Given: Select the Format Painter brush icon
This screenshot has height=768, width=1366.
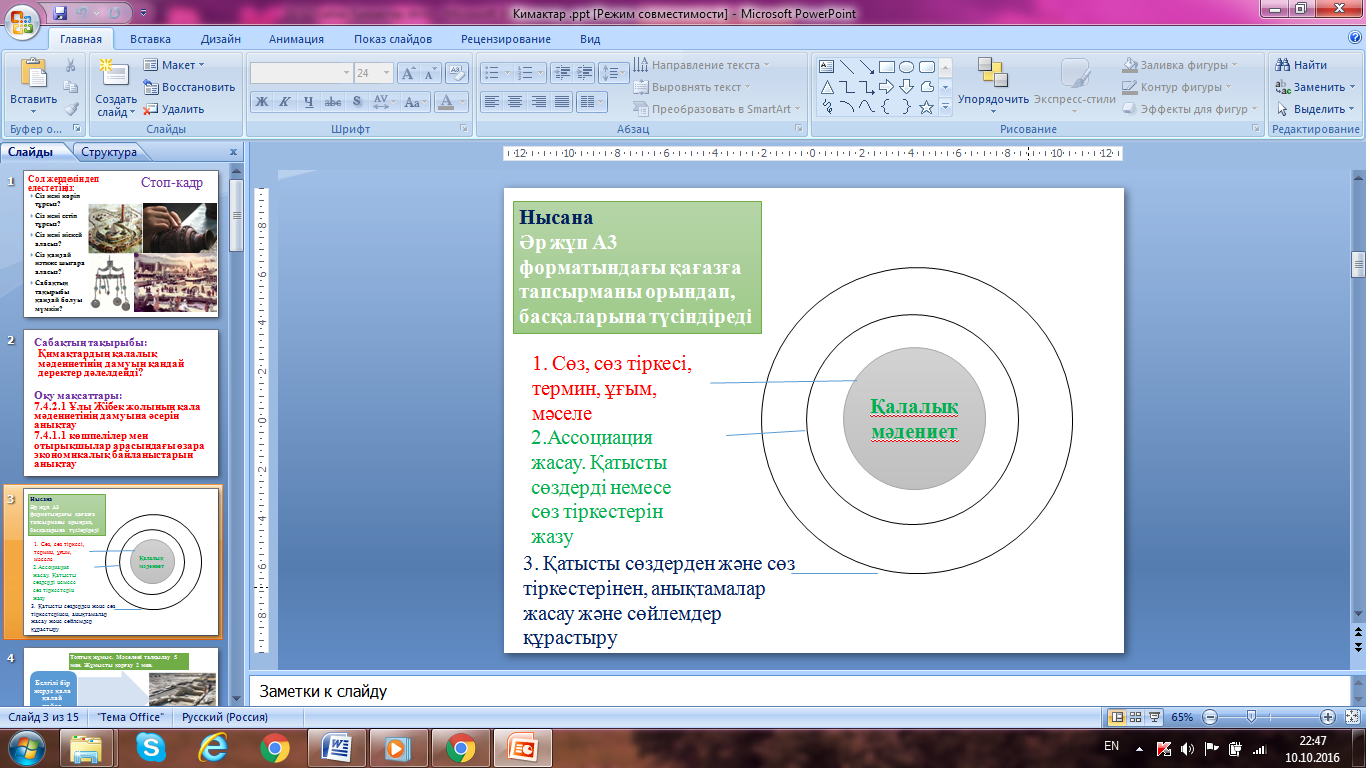Looking at the screenshot, I should point(71,108).
